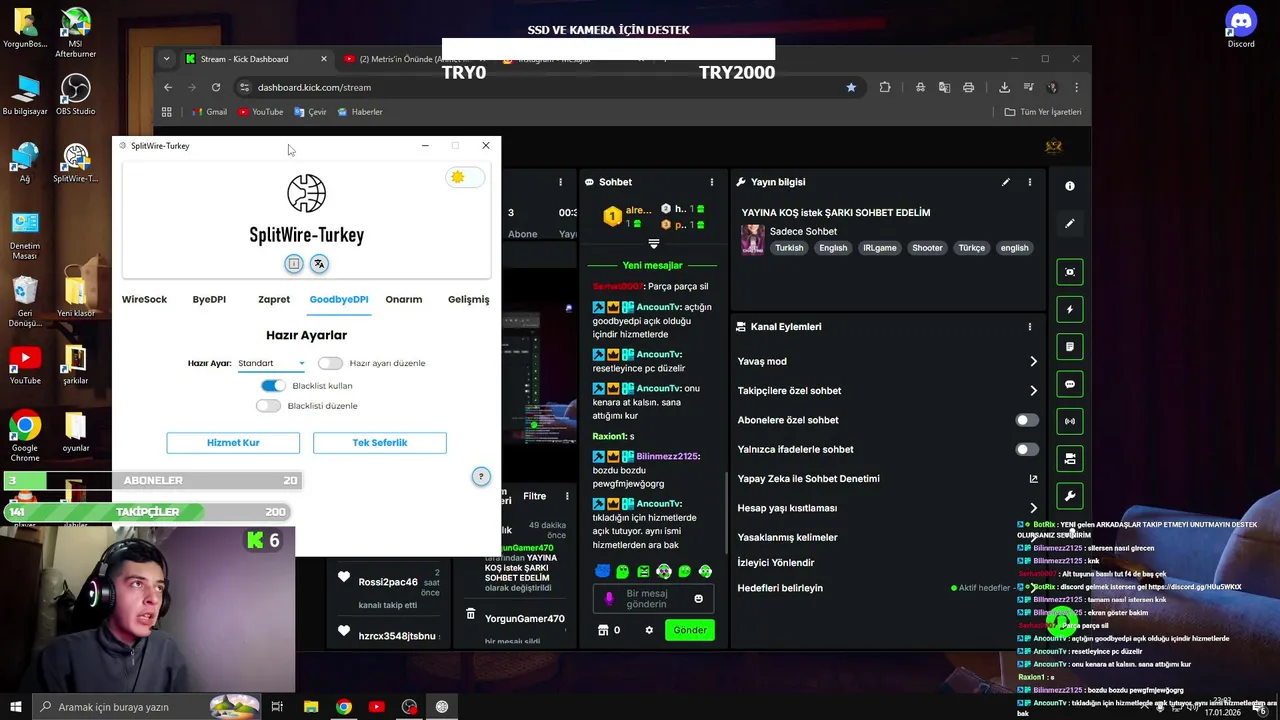
Task: Collapse the chat leaderboard arrow
Action: coord(654,244)
